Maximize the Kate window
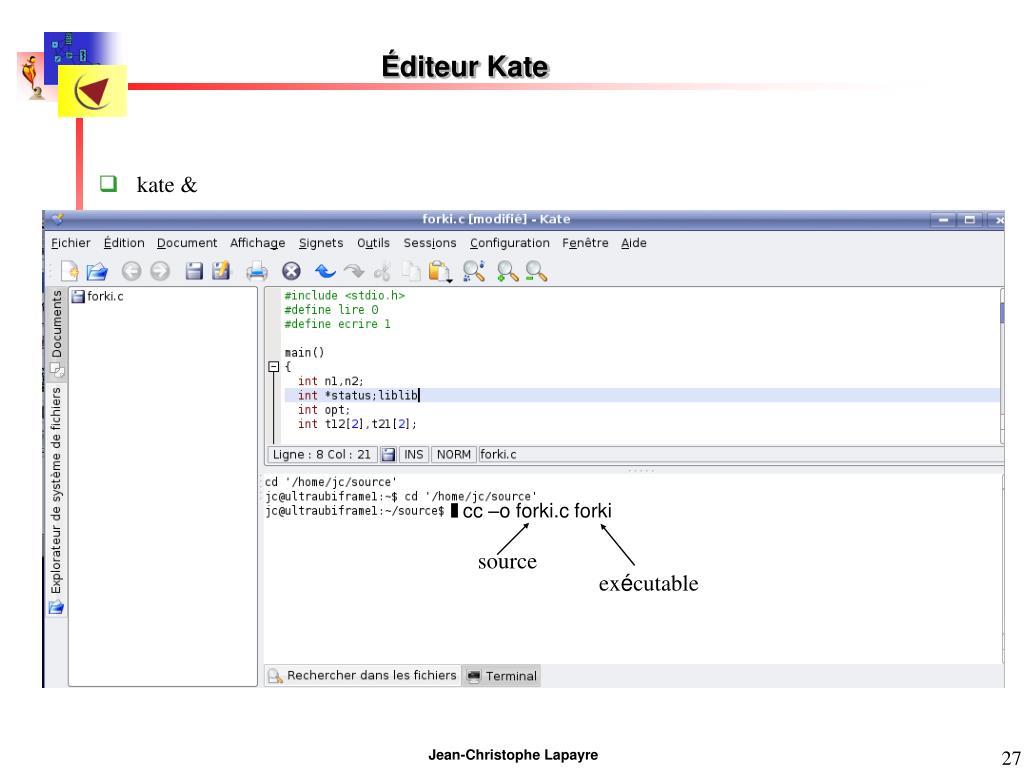 970,220
